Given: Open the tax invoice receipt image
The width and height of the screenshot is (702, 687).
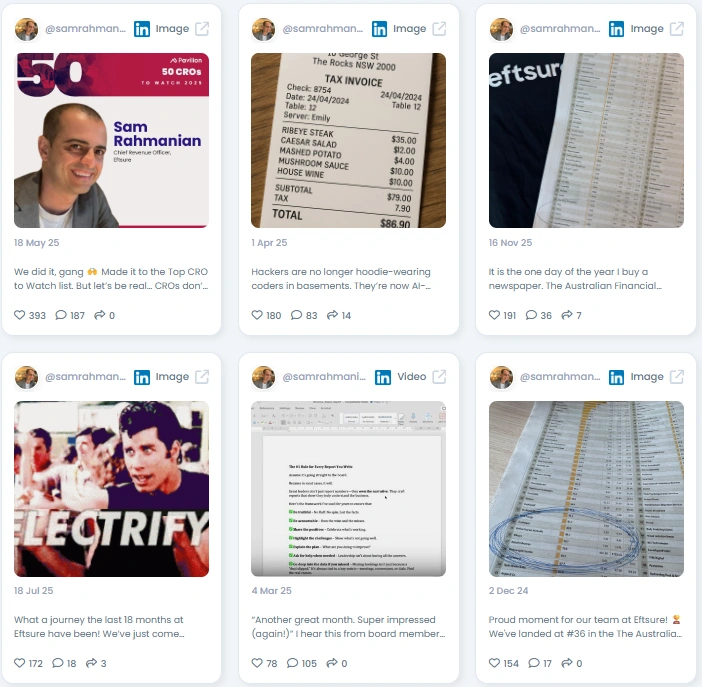Looking at the screenshot, I should (348, 140).
